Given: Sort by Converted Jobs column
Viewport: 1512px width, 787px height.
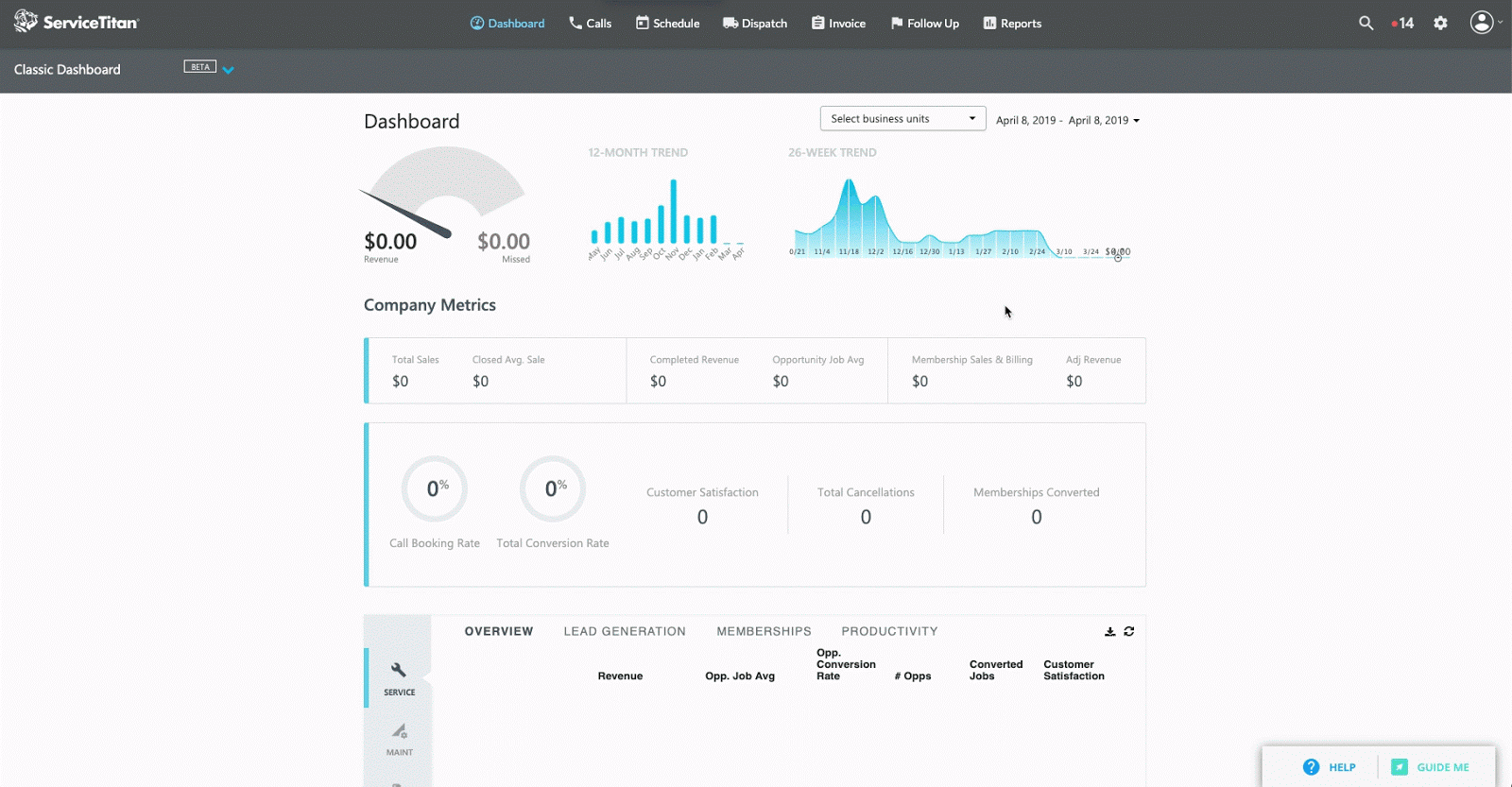Looking at the screenshot, I should pos(996,671).
